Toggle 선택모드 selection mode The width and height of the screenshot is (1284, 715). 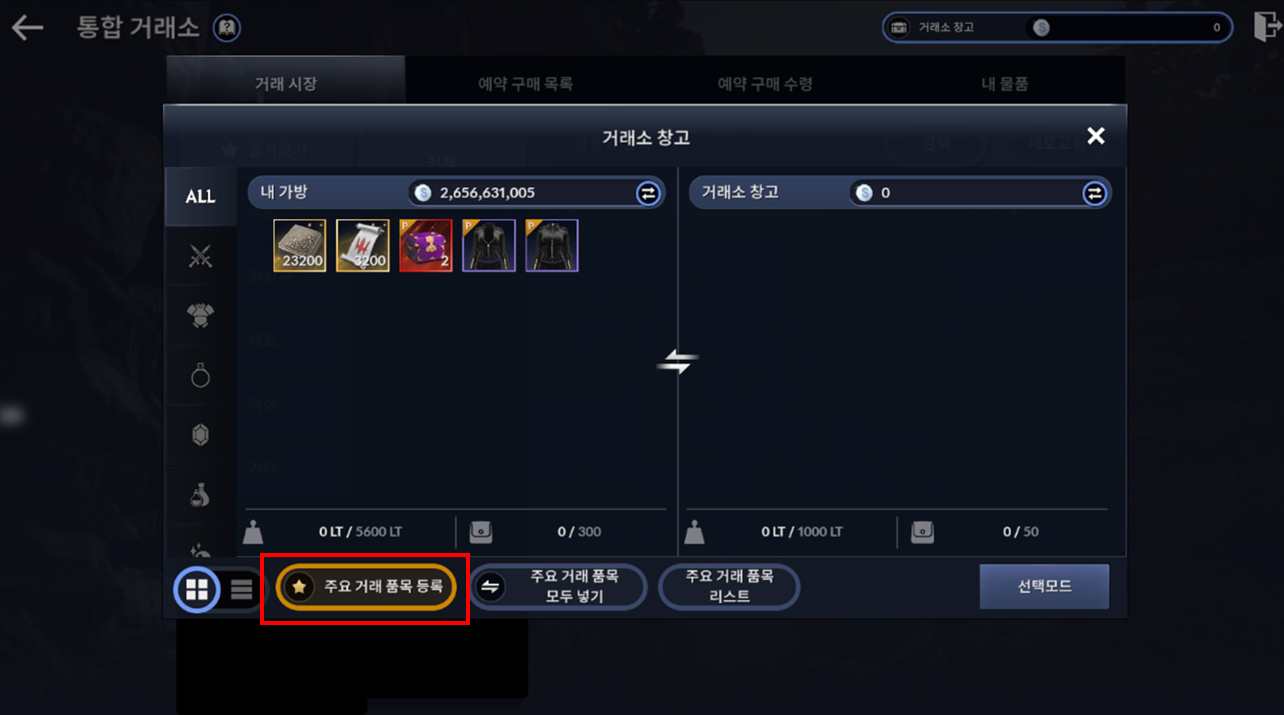(1044, 586)
